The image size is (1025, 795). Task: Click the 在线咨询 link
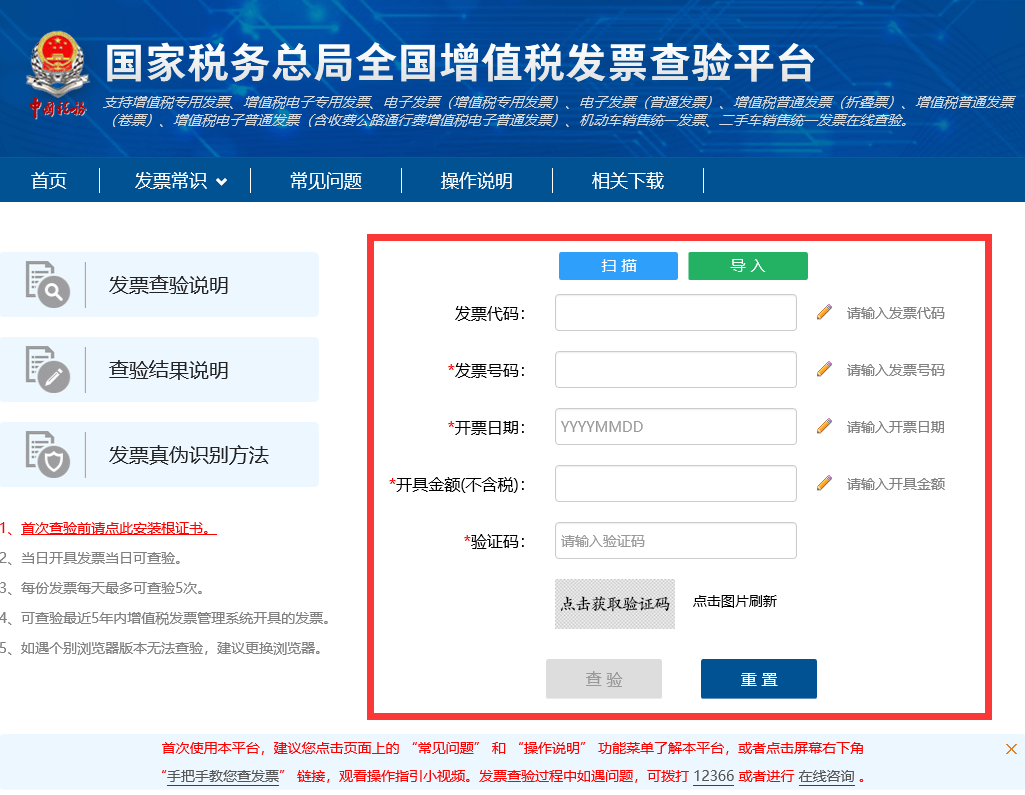pos(826,776)
